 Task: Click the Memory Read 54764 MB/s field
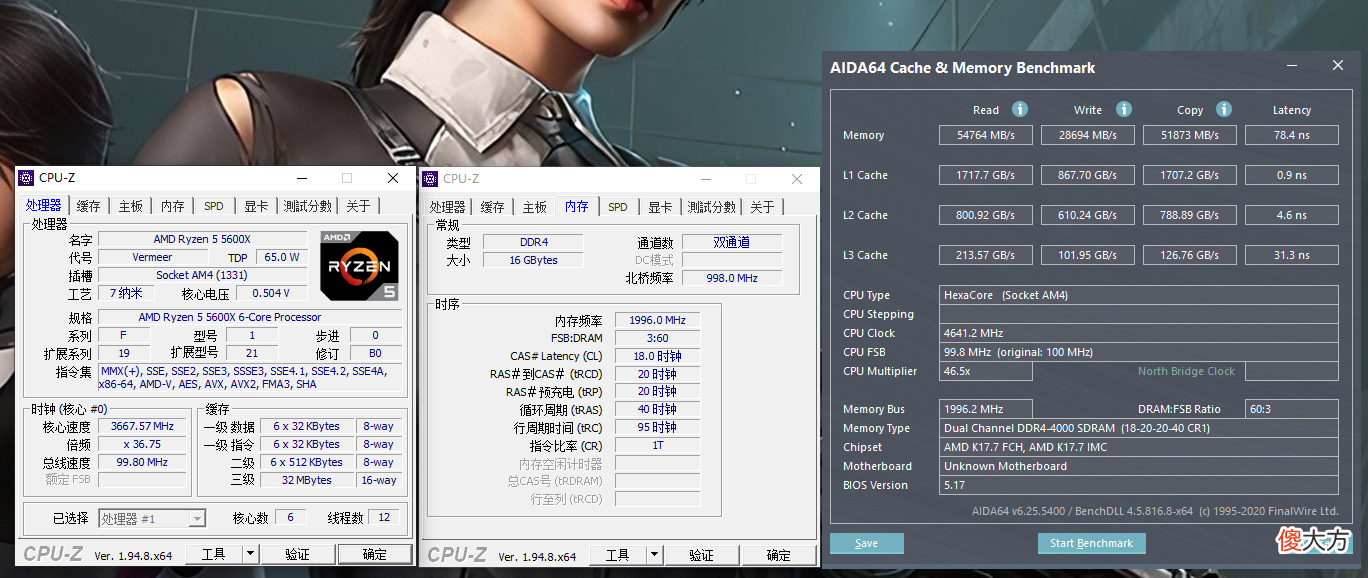986,135
